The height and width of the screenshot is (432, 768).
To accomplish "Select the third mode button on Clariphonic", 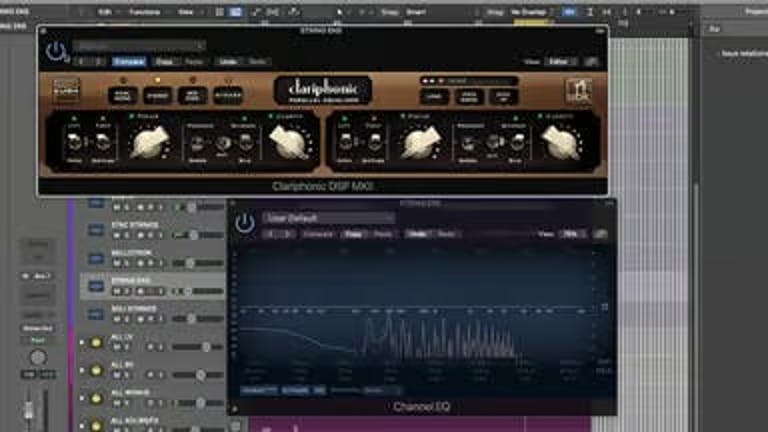I will [192, 96].
